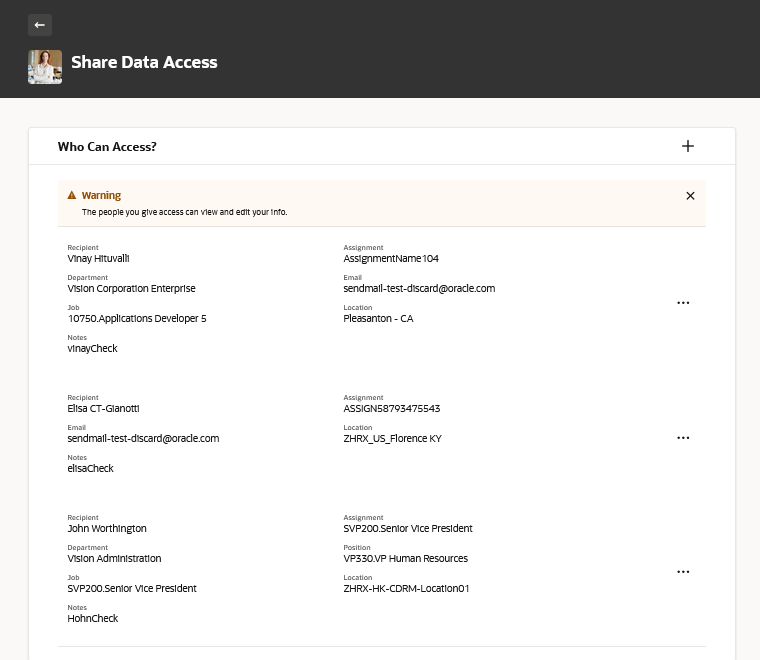Viewport: 760px width, 660px height.
Task: Click the back arrow button
Action: click(40, 25)
